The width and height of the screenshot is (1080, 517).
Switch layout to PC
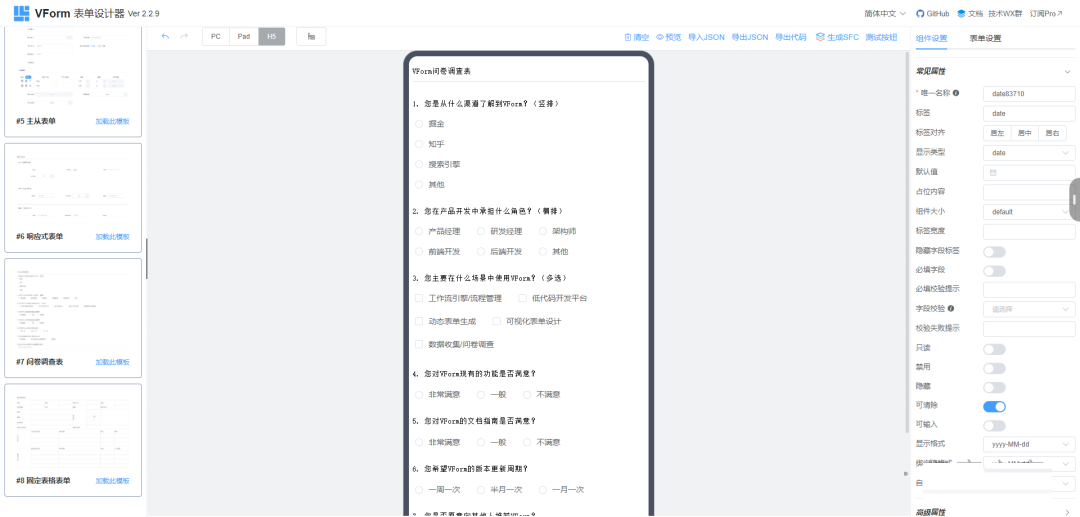pyautogui.click(x=216, y=36)
